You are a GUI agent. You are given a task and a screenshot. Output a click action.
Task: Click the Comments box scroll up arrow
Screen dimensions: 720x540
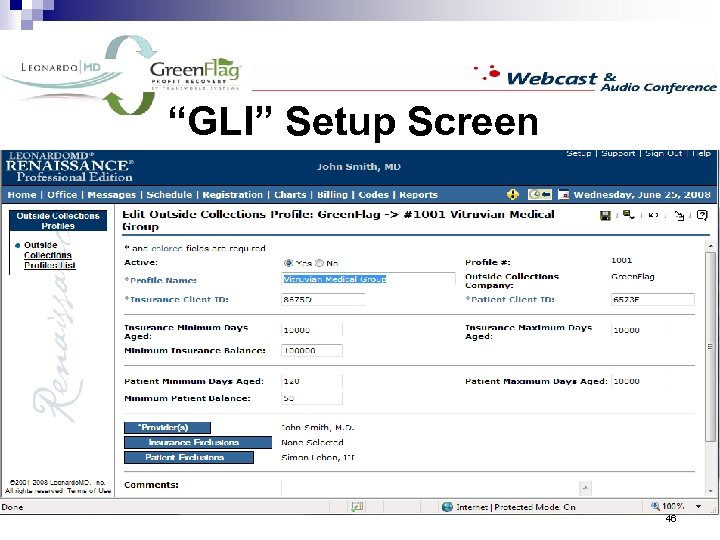585,488
